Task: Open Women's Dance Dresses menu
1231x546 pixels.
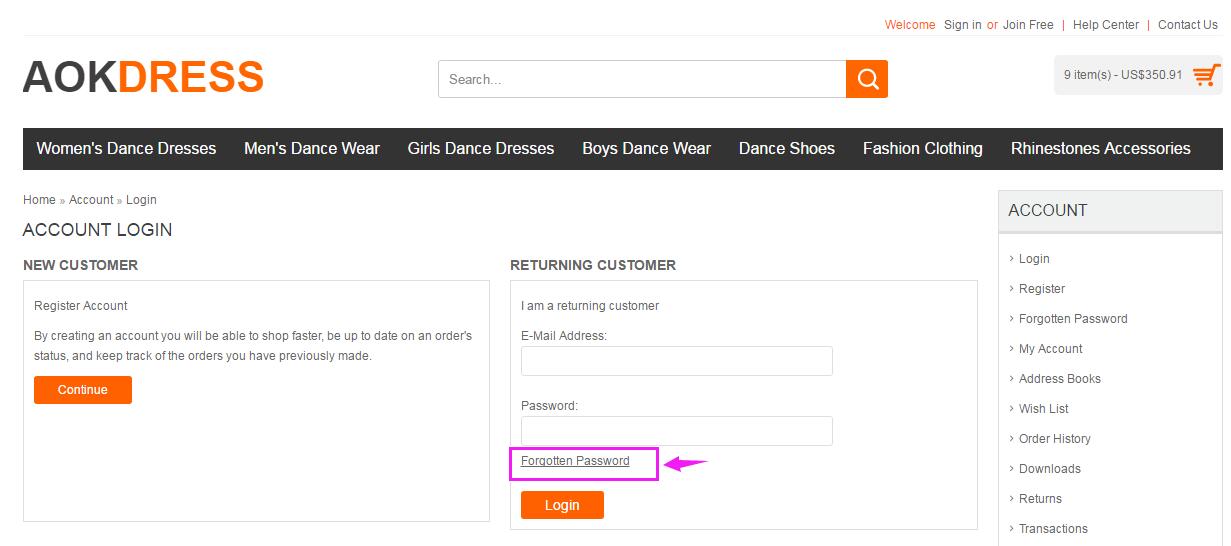Action: [x=126, y=148]
